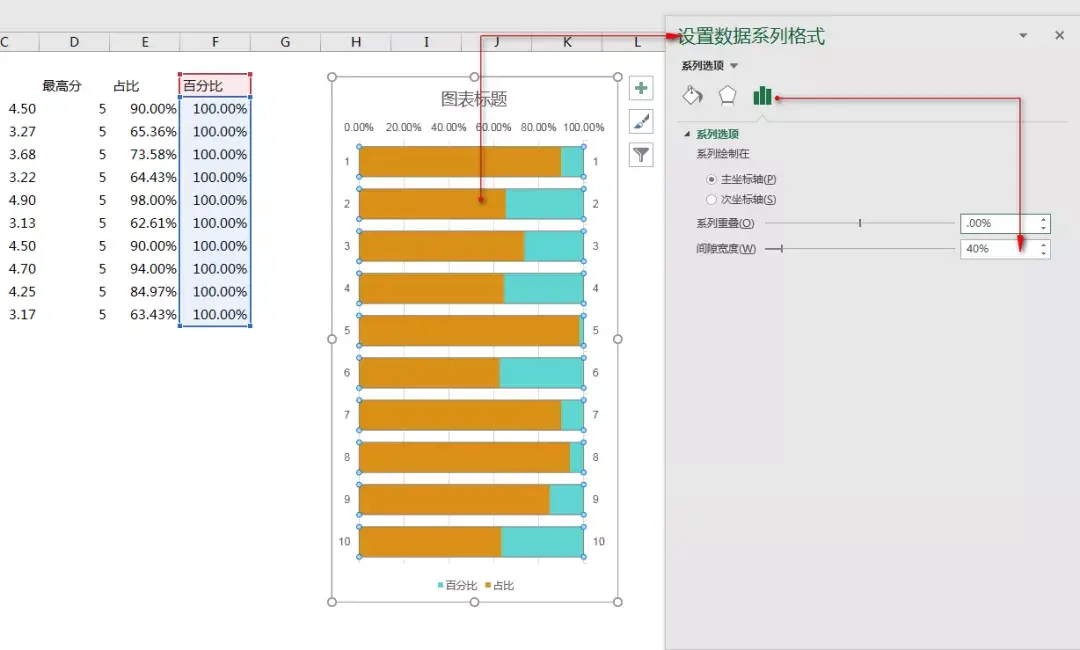The width and height of the screenshot is (1080, 650).
Task: Open Chart Filters funnel icon
Action: pyautogui.click(x=640, y=154)
